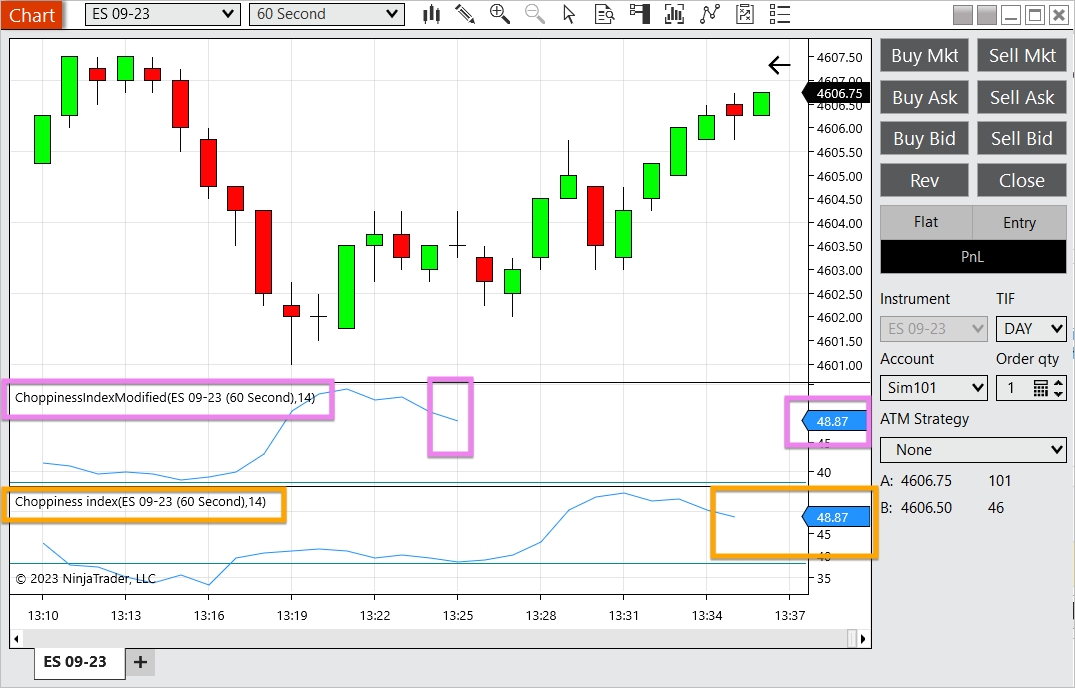Click the Flat position cell
This screenshot has height=688, width=1075.
[x=926, y=223]
